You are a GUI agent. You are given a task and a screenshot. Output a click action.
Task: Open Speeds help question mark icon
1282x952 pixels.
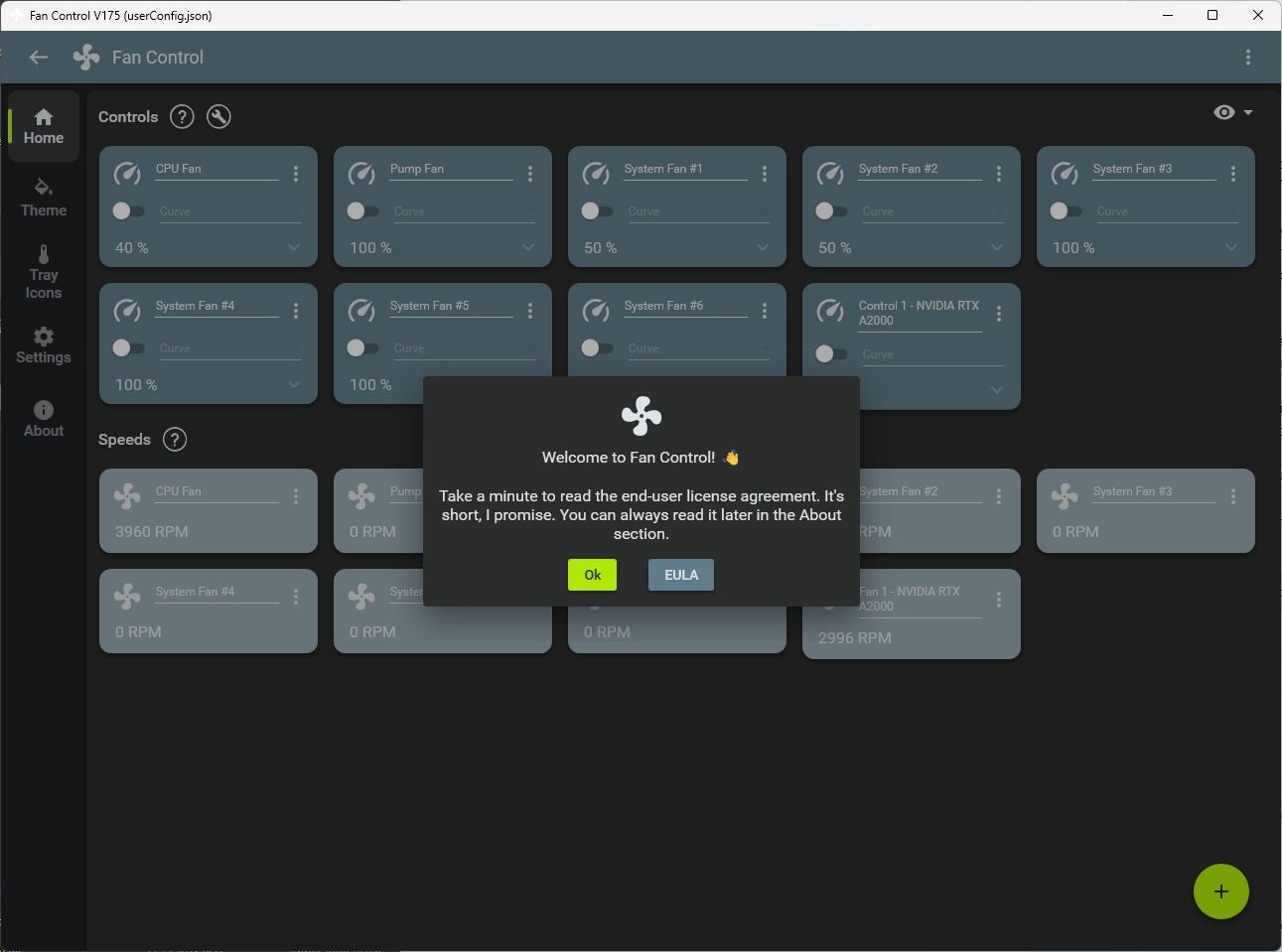pos(175,440)
